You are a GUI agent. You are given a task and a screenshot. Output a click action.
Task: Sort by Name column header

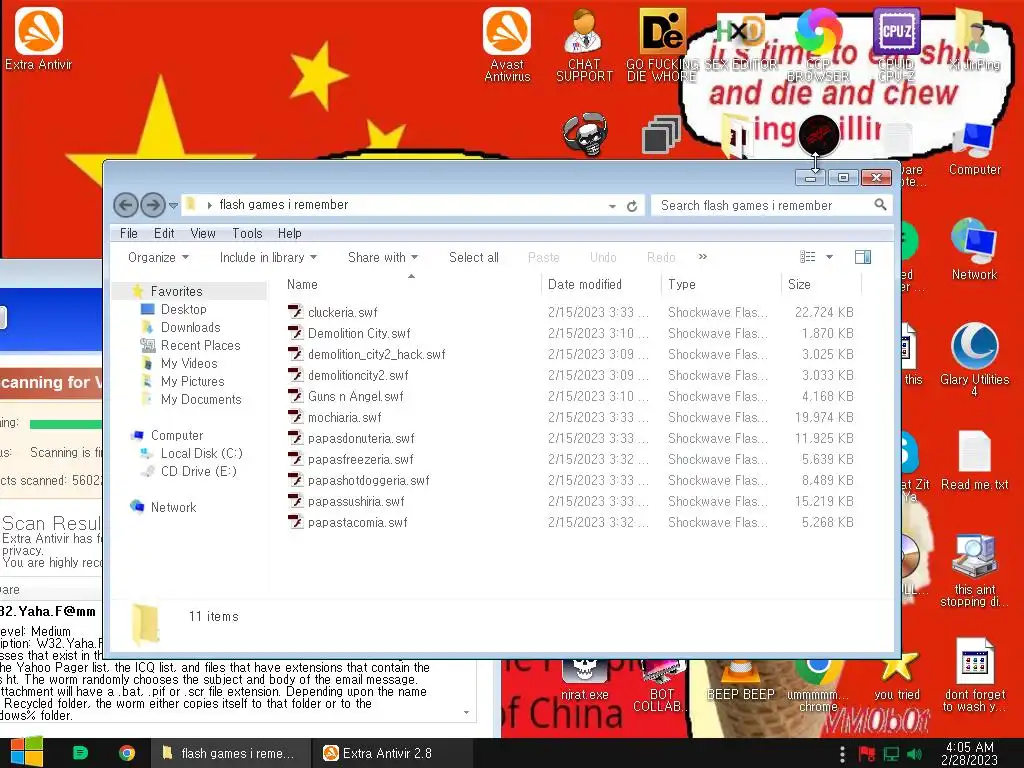tap(411, 284)
